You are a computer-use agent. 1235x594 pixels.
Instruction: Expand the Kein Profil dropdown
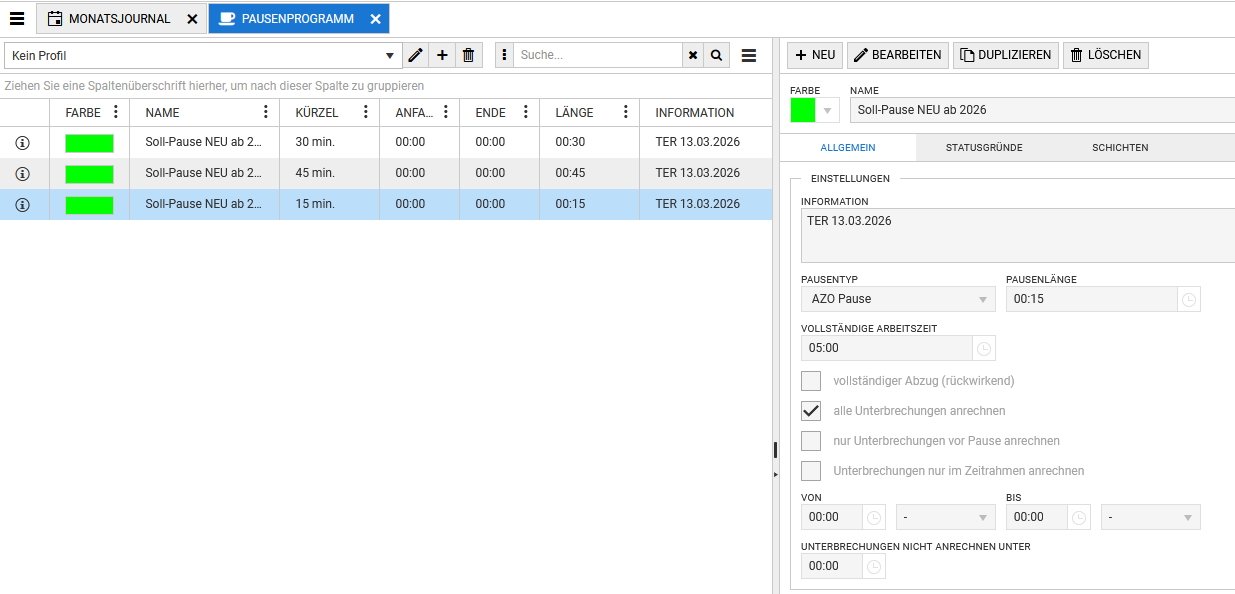(x=390, y=56)
